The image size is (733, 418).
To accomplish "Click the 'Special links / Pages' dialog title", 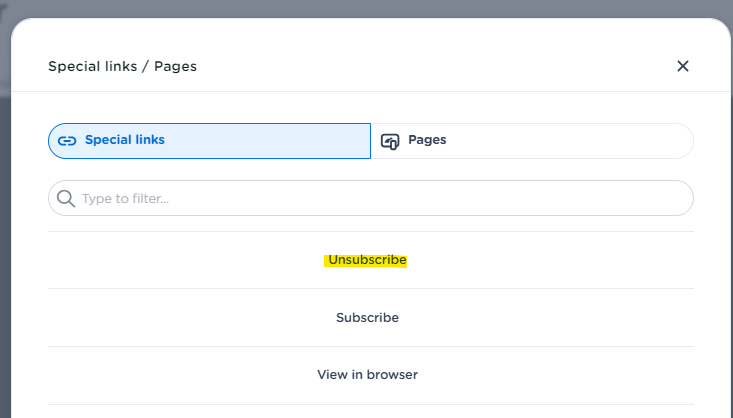I will (x=122, y=67).
